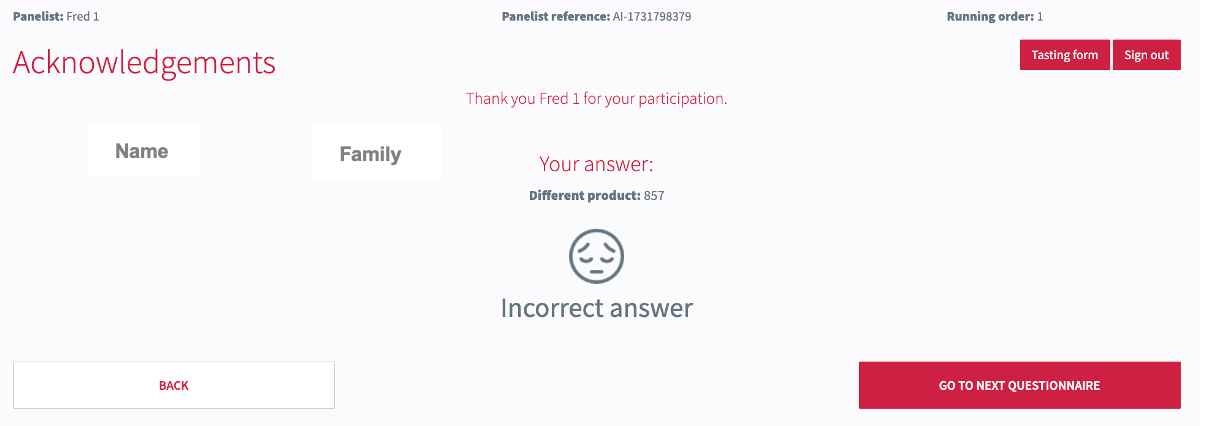
Task: Click the Name field box
Action: click(x=142, y=151)
